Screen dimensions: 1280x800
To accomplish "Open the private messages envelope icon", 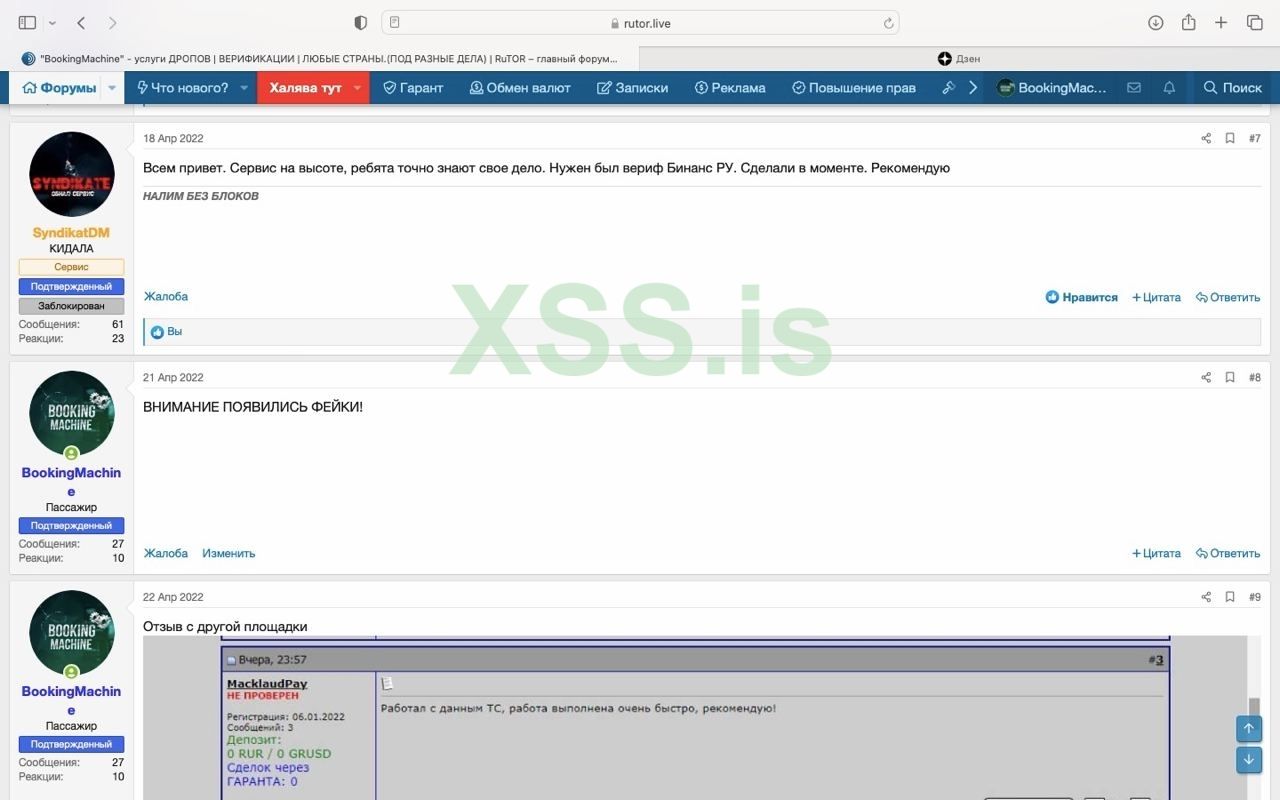I will [1134, 88].
